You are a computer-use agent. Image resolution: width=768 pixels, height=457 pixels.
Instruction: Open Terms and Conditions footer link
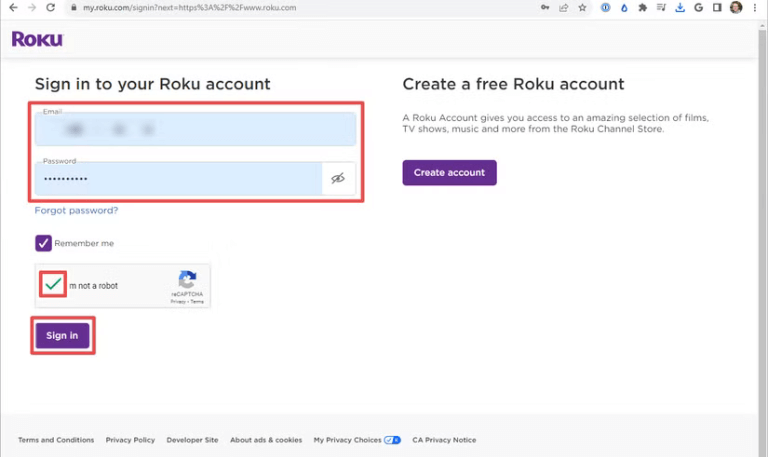coord(56,440)
